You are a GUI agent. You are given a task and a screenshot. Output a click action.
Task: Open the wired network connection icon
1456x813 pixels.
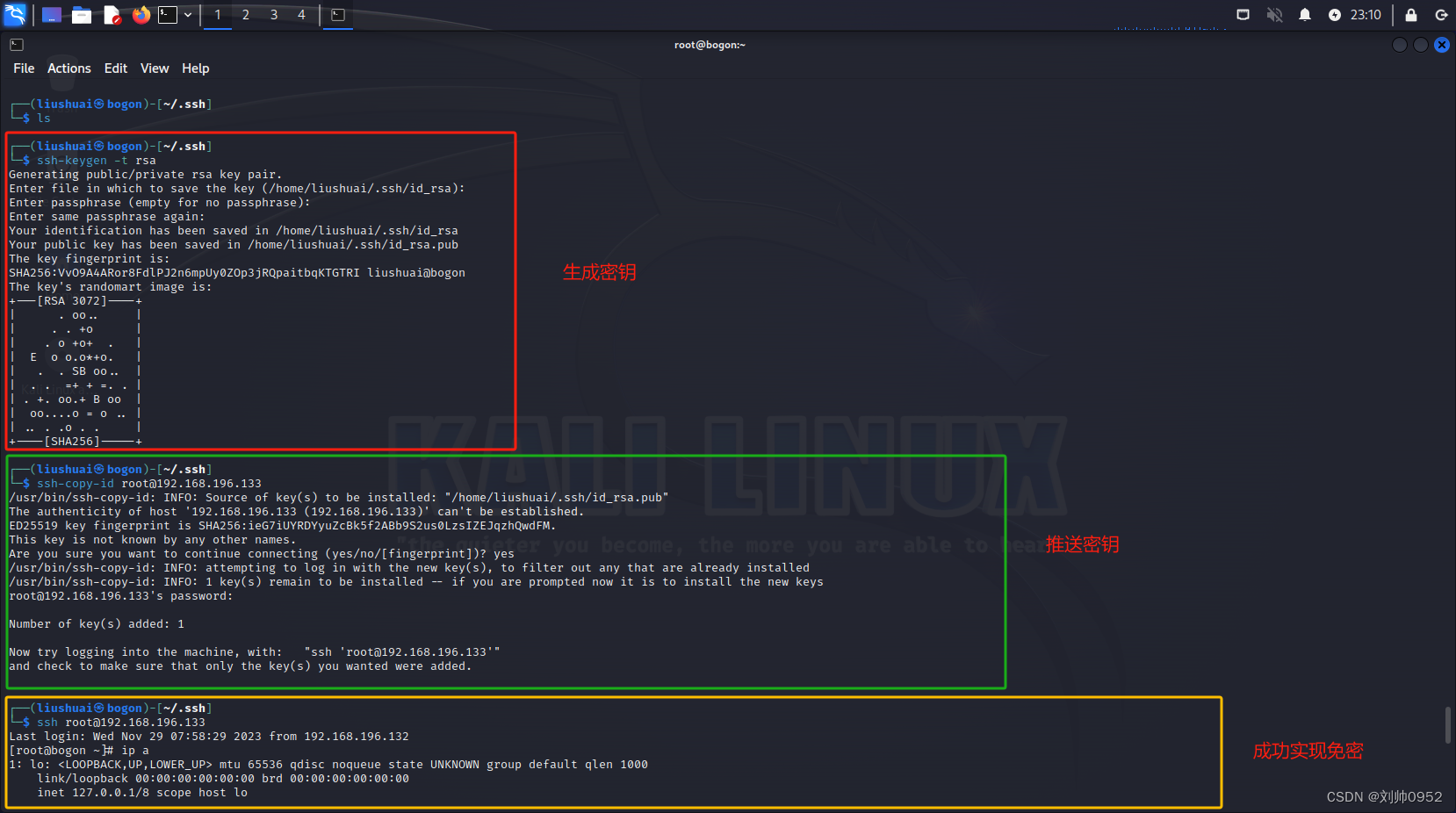pos(1243,15)
